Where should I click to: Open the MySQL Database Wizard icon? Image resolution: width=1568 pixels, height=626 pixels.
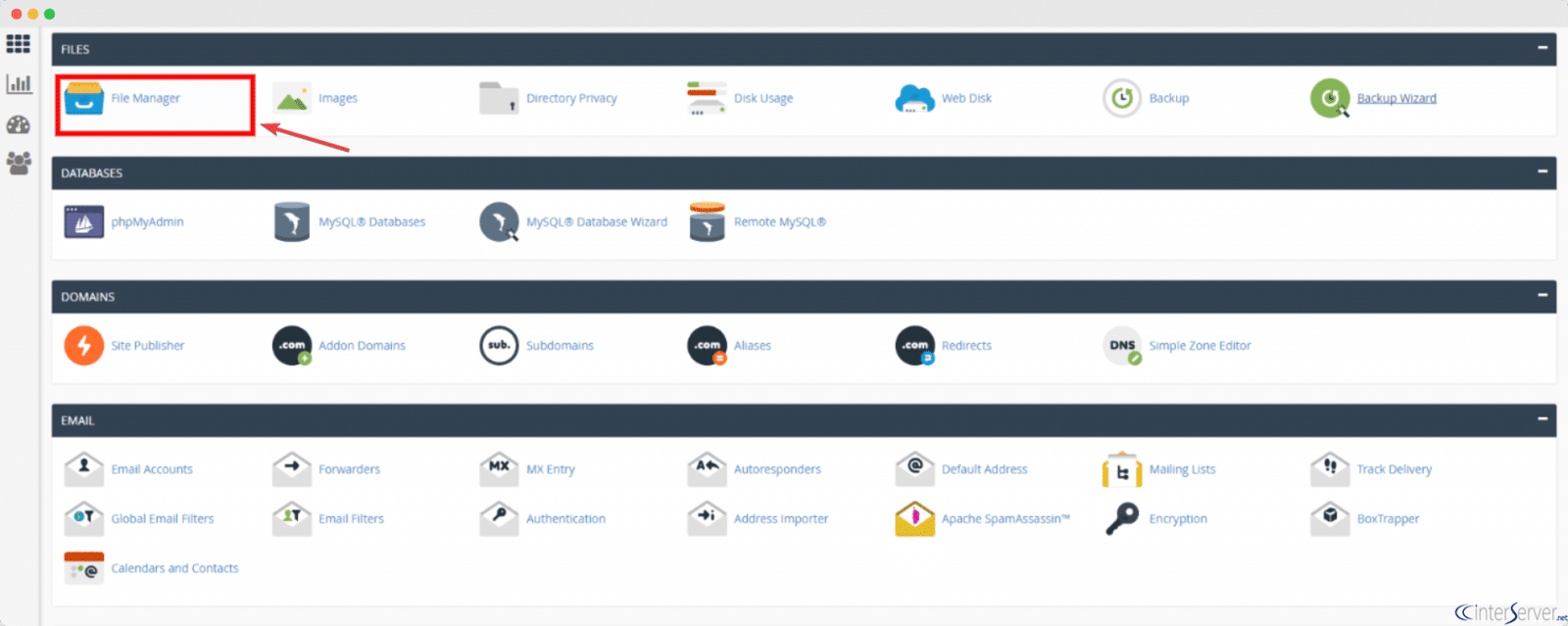coord(499,222)
